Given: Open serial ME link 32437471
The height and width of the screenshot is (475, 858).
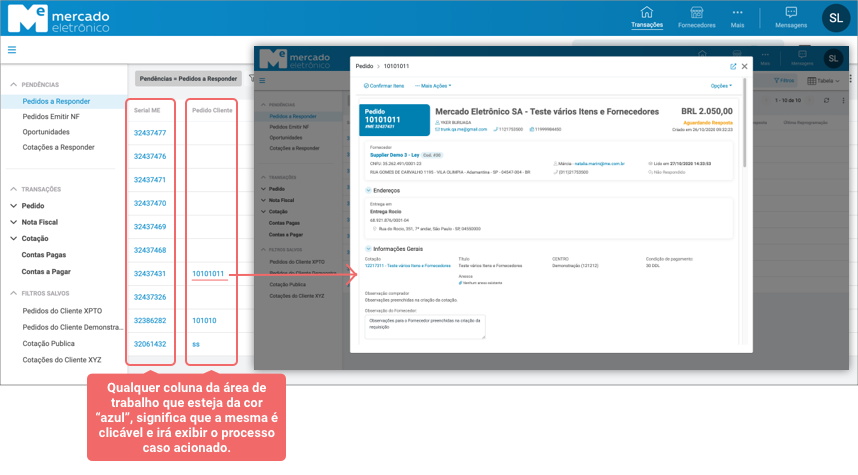Looking at the screenshot, I should pyautogui.click(x=150, y=180).
